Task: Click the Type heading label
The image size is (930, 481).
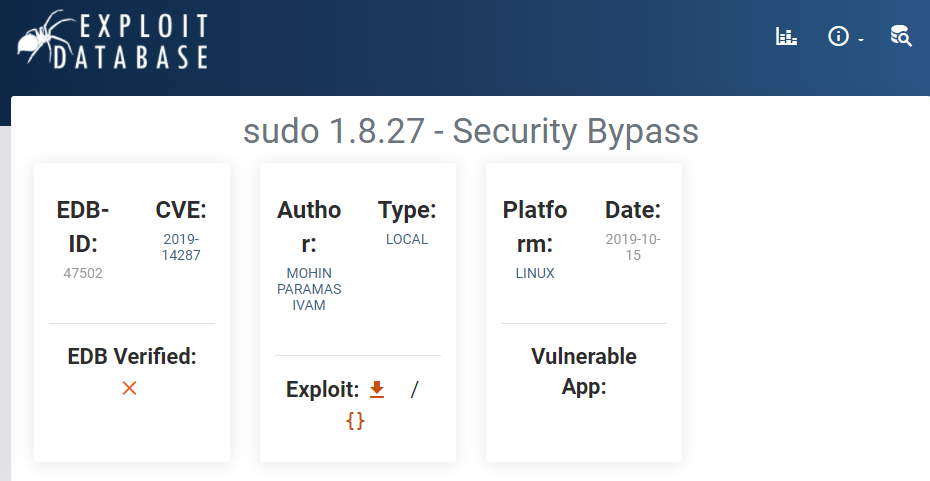Action: pos(407,210)
